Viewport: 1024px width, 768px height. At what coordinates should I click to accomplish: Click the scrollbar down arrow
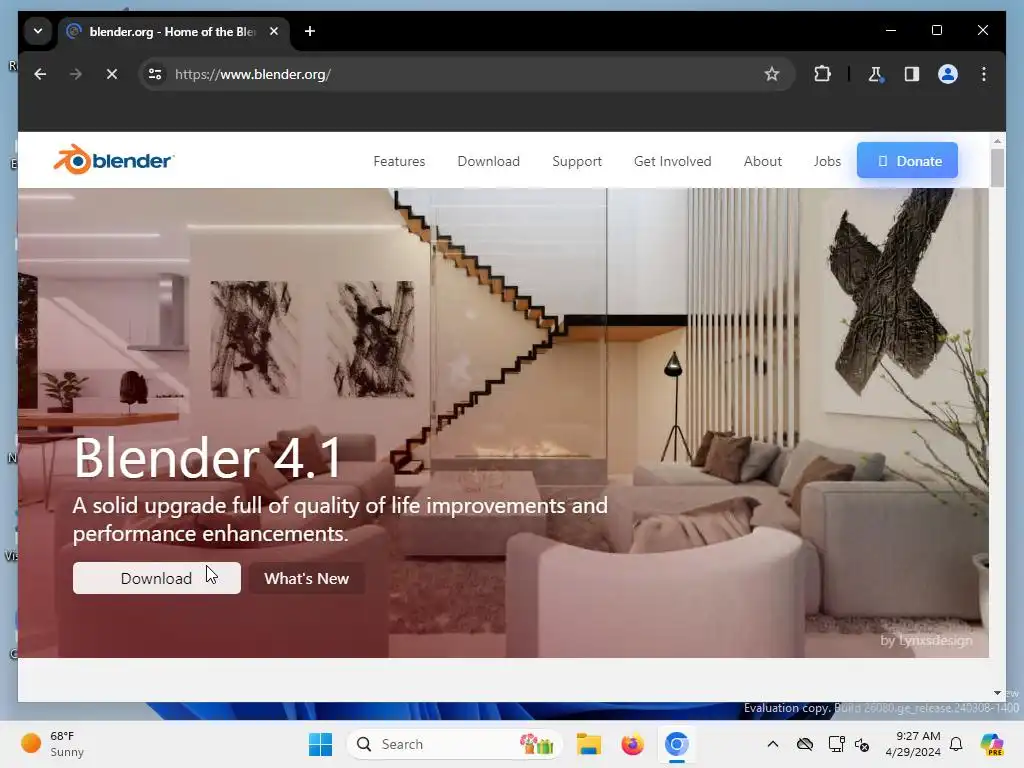pyautogui.click(x=997, y=693)
